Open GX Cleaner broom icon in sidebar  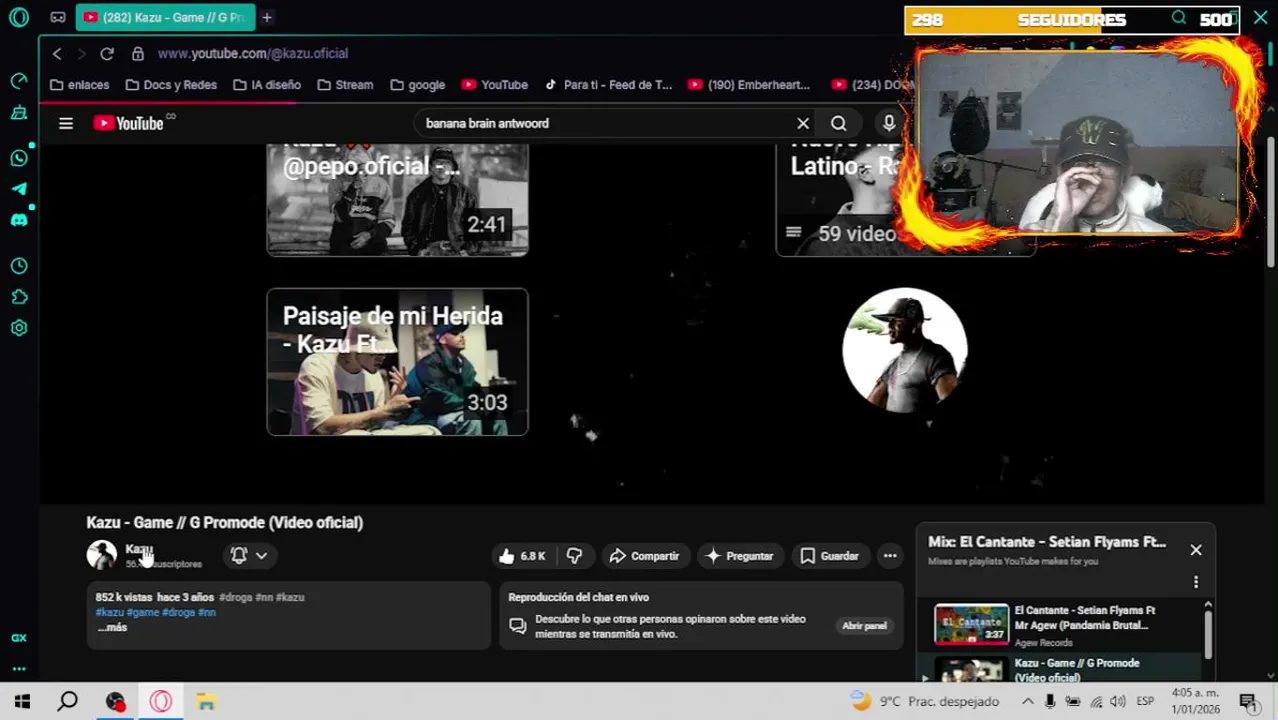pyautogui.click(x=19, y=113)
